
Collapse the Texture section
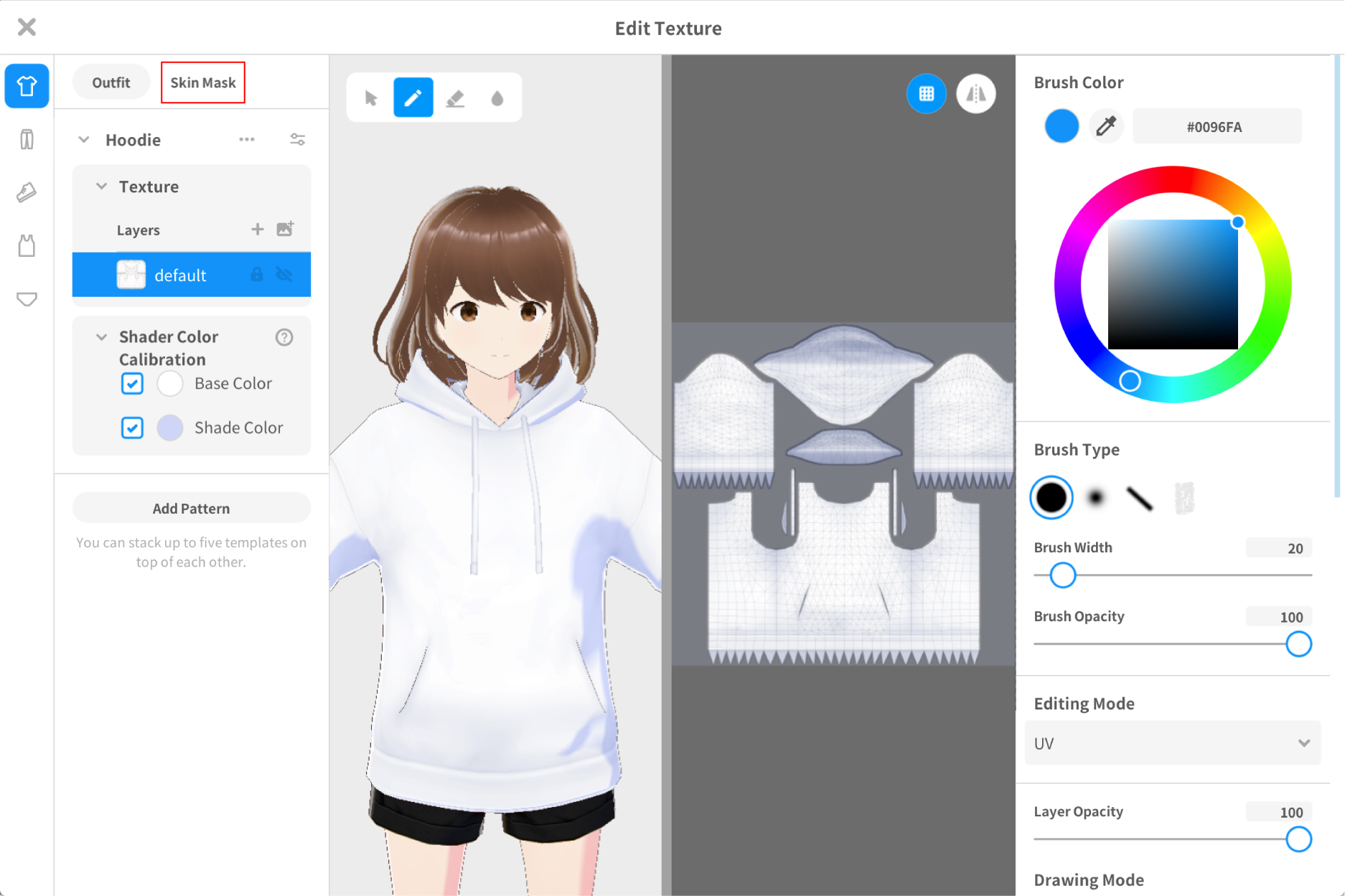point(102,187)
